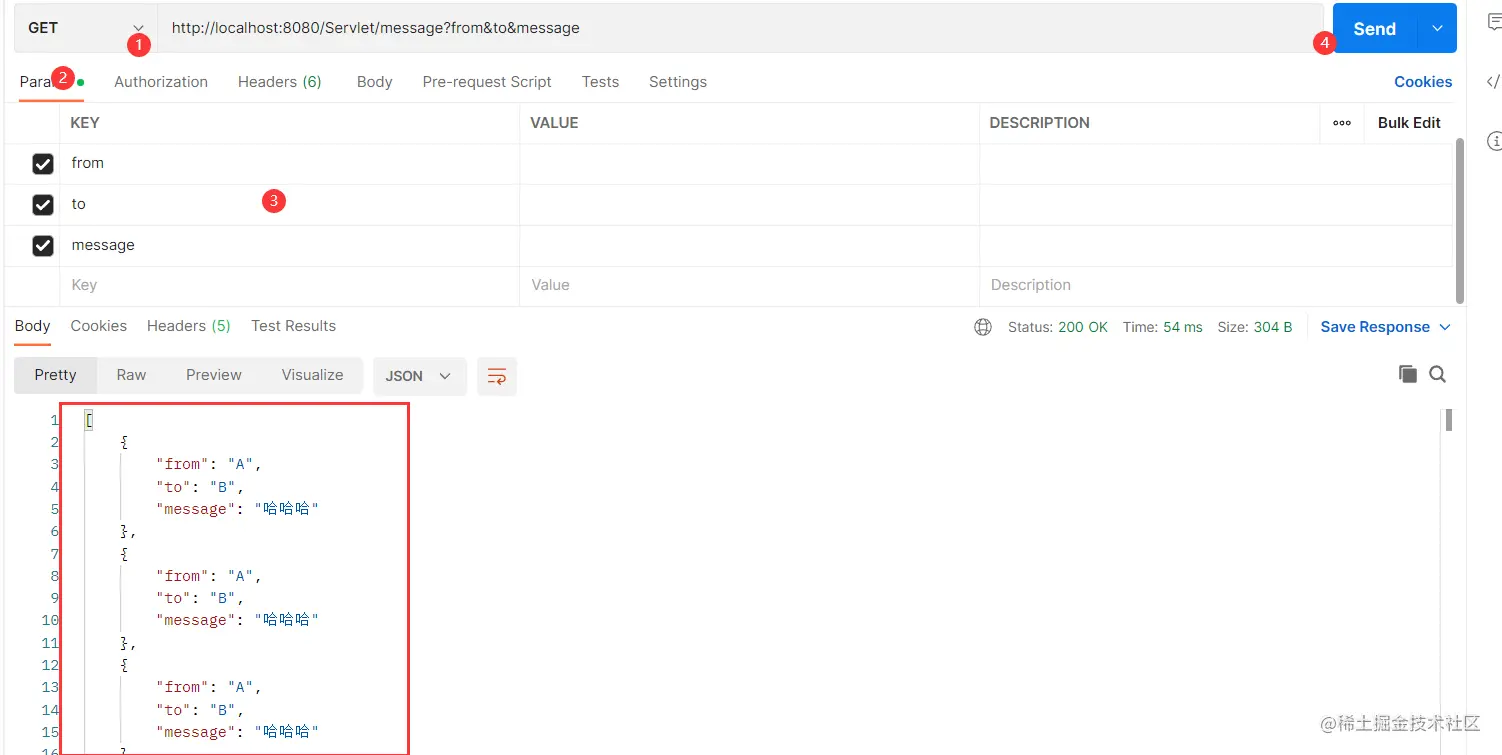
Task: Click the "from": "A" text on line 3
Action: [x=208, y=464]
